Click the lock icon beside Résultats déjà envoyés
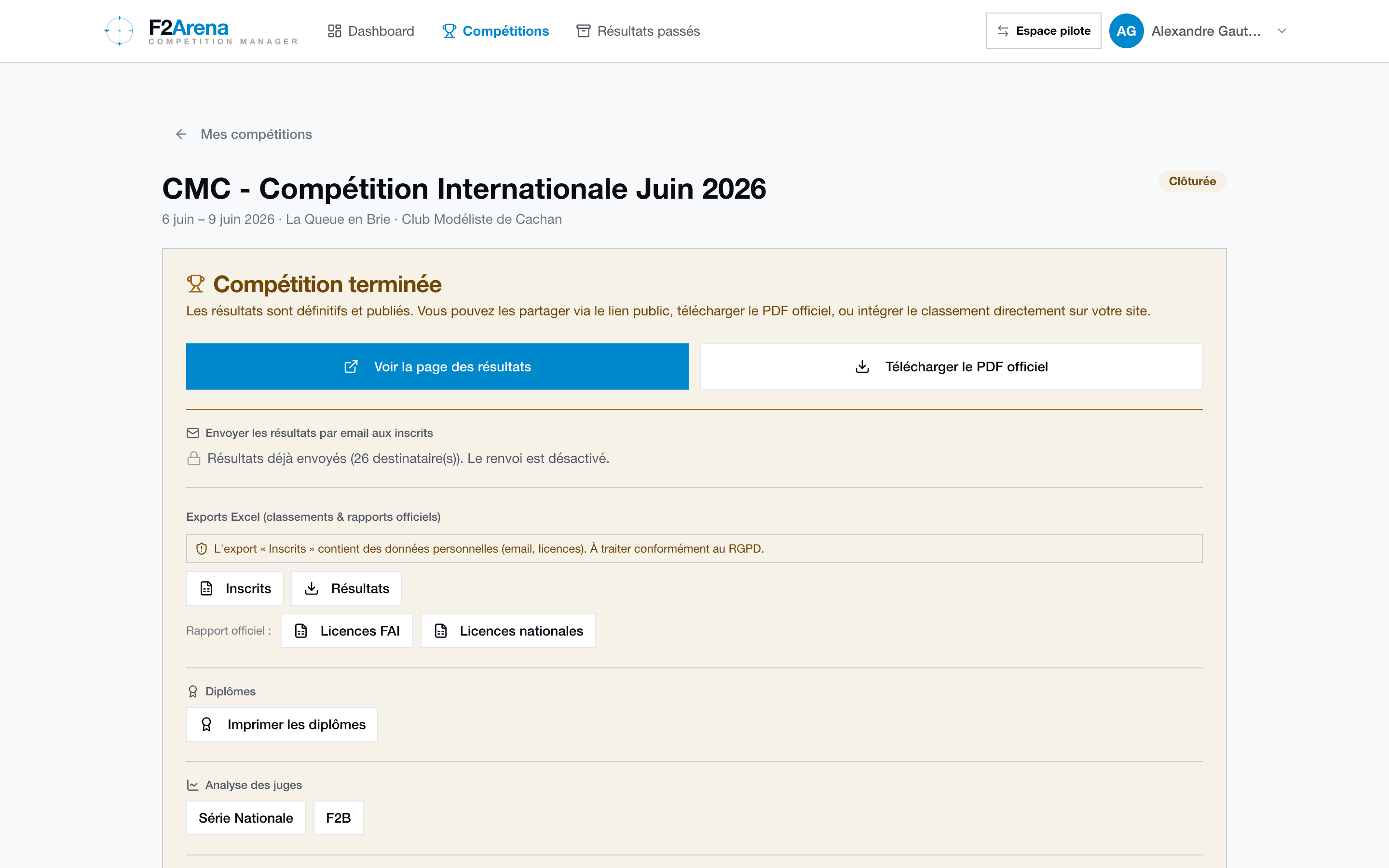 coord(194,458)
